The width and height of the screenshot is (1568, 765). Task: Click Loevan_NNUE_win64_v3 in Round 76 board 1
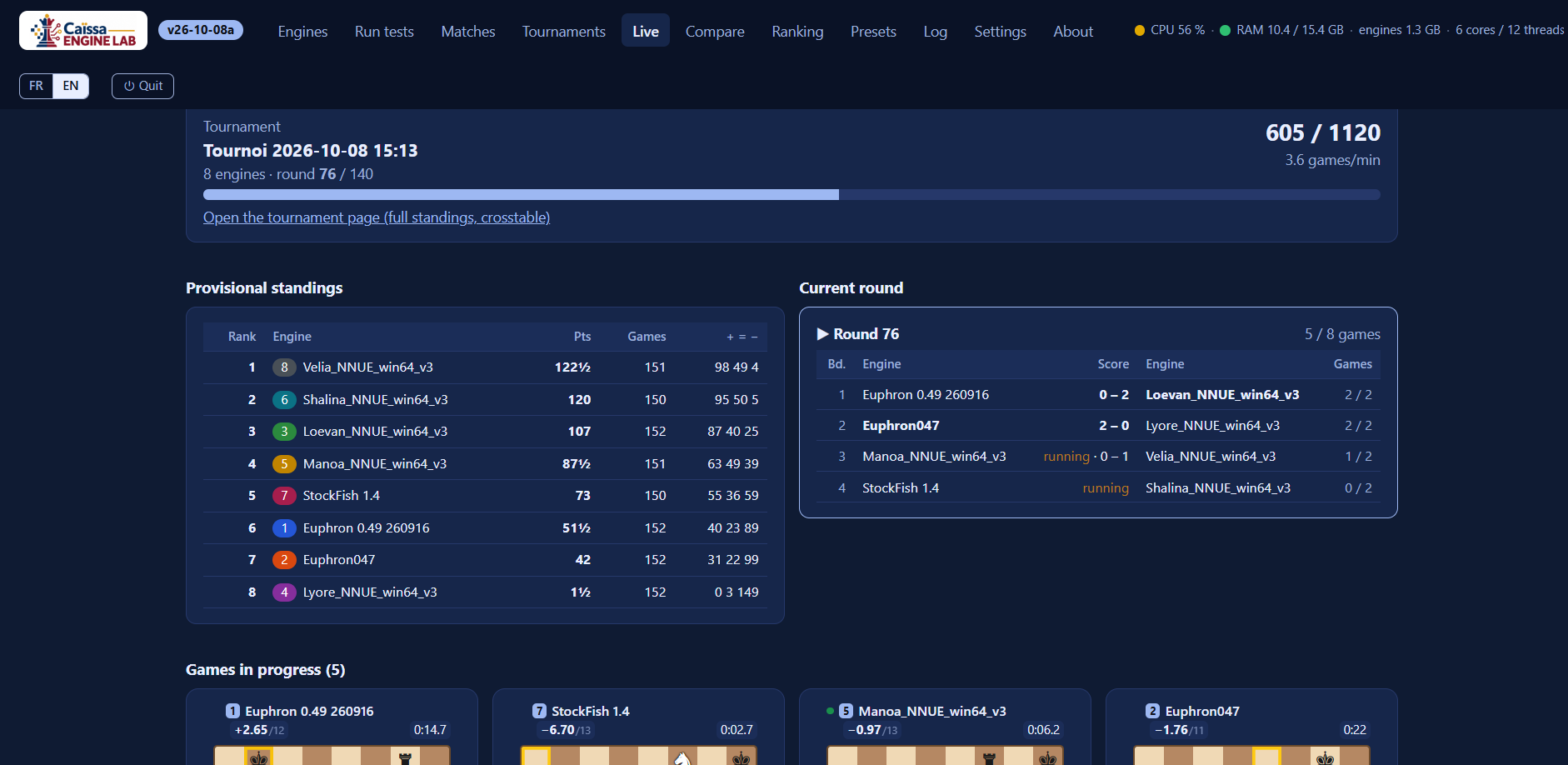tap(1222, 395)
